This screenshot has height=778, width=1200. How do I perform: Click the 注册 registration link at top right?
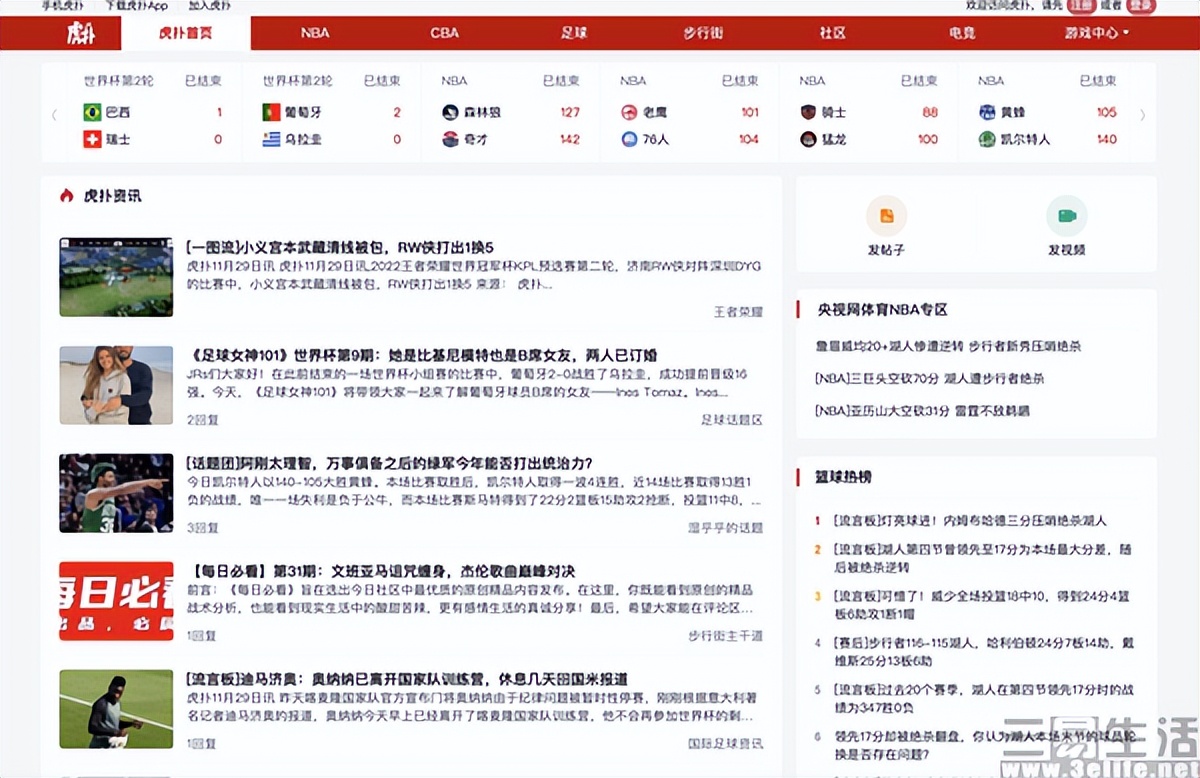click(1083, 6)
